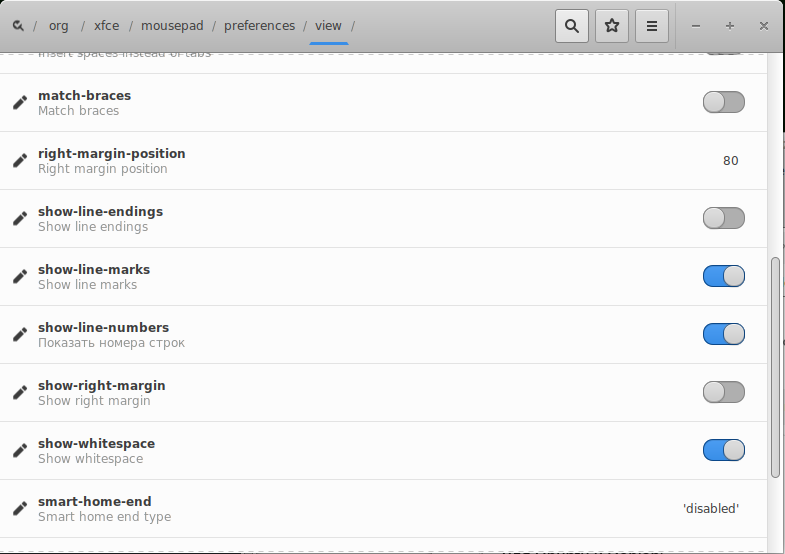Turn off the show-line-marks switch

tap(723, 276)
